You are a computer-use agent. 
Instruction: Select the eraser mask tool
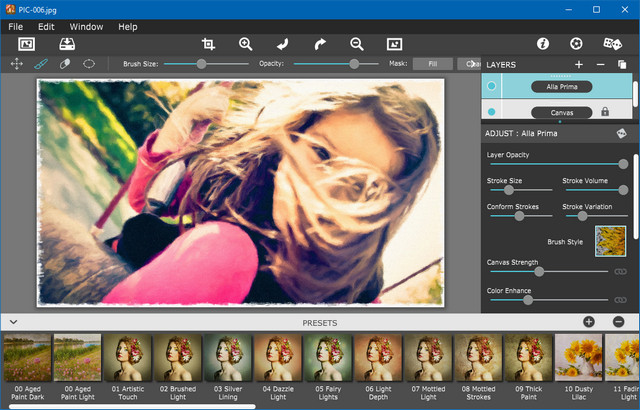pos(66,63)
